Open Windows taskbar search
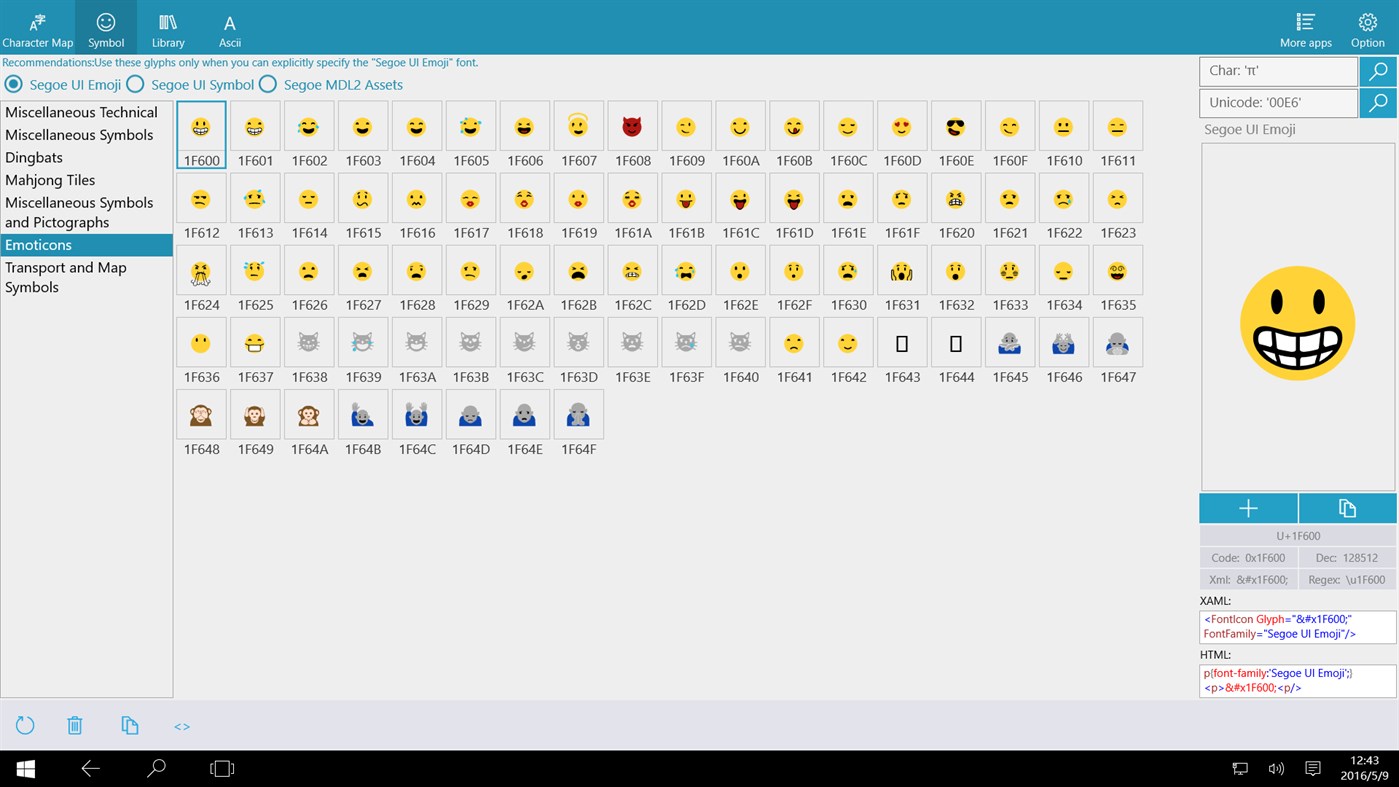1399x787 pixels. tap(156, 768)
